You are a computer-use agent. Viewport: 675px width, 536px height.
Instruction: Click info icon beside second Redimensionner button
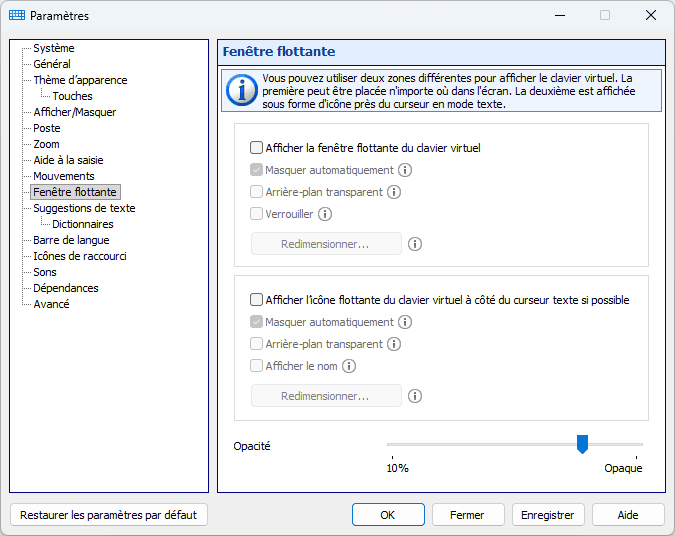tap(415, 396)
